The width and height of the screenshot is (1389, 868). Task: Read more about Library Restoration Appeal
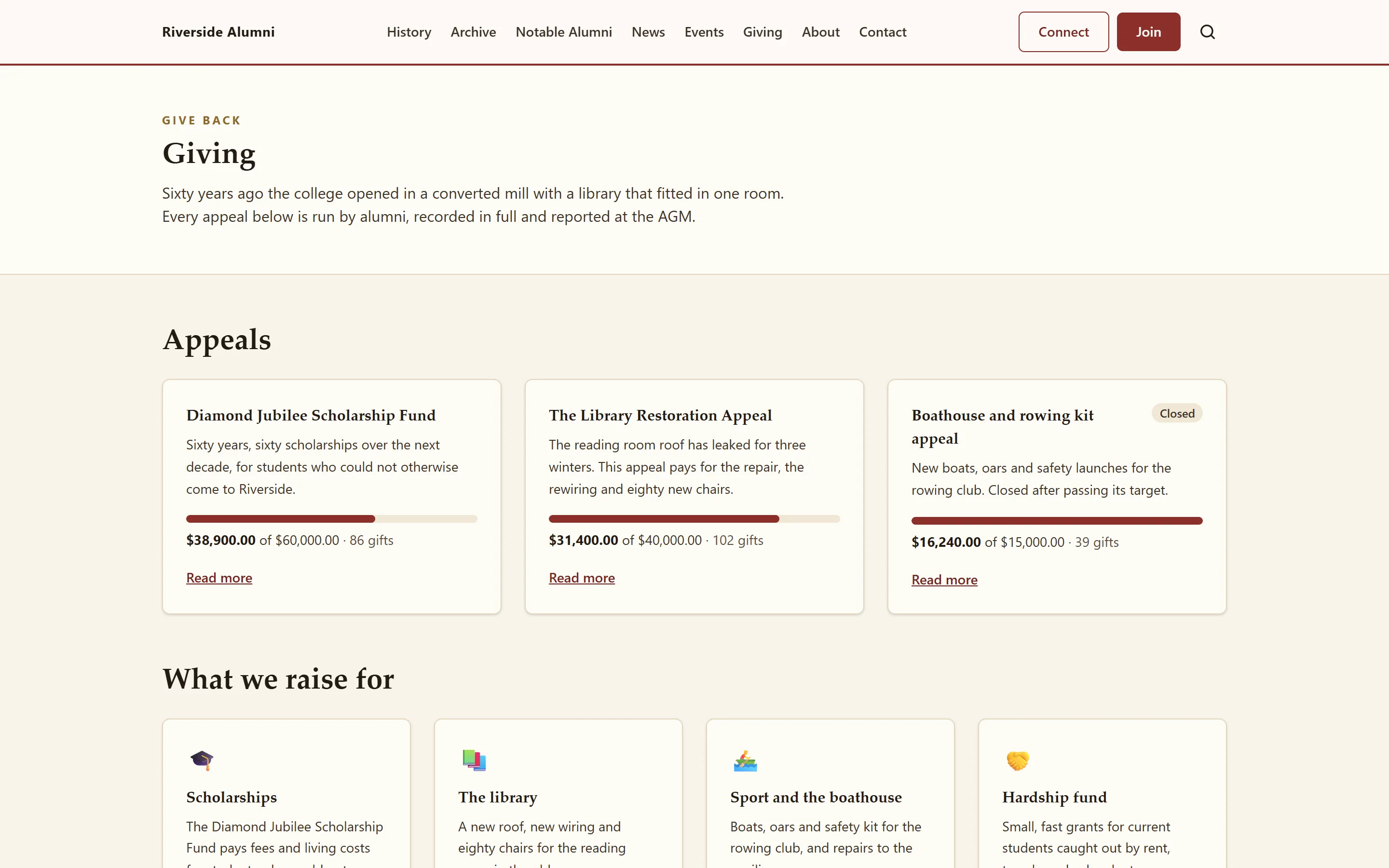582,578
